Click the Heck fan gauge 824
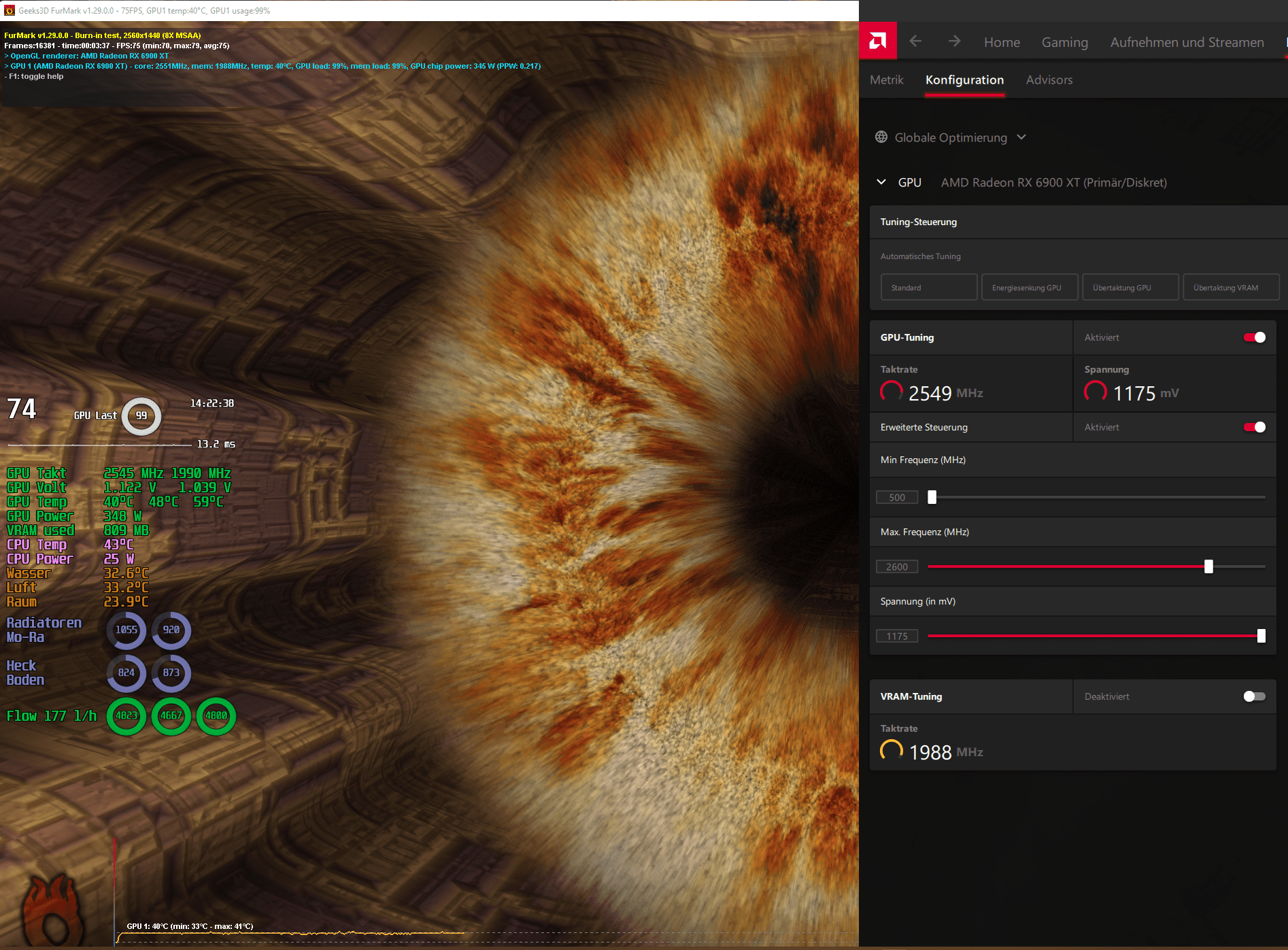Viewport: 1288px width, 950px height. (126, 673)
